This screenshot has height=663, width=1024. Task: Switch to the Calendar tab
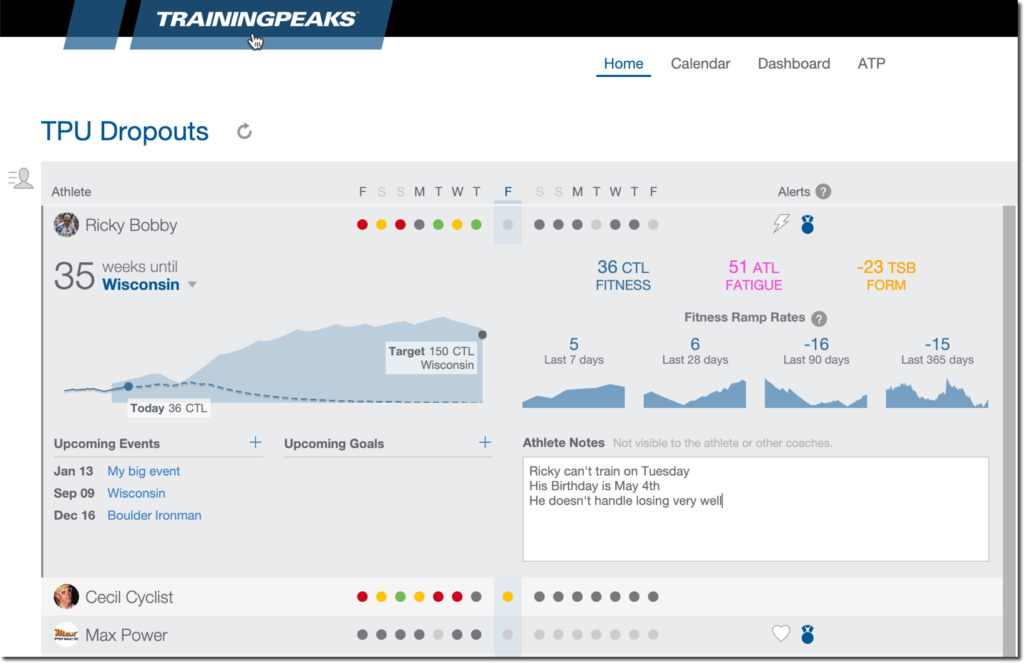pyautogui.click(x=700, y=63)
